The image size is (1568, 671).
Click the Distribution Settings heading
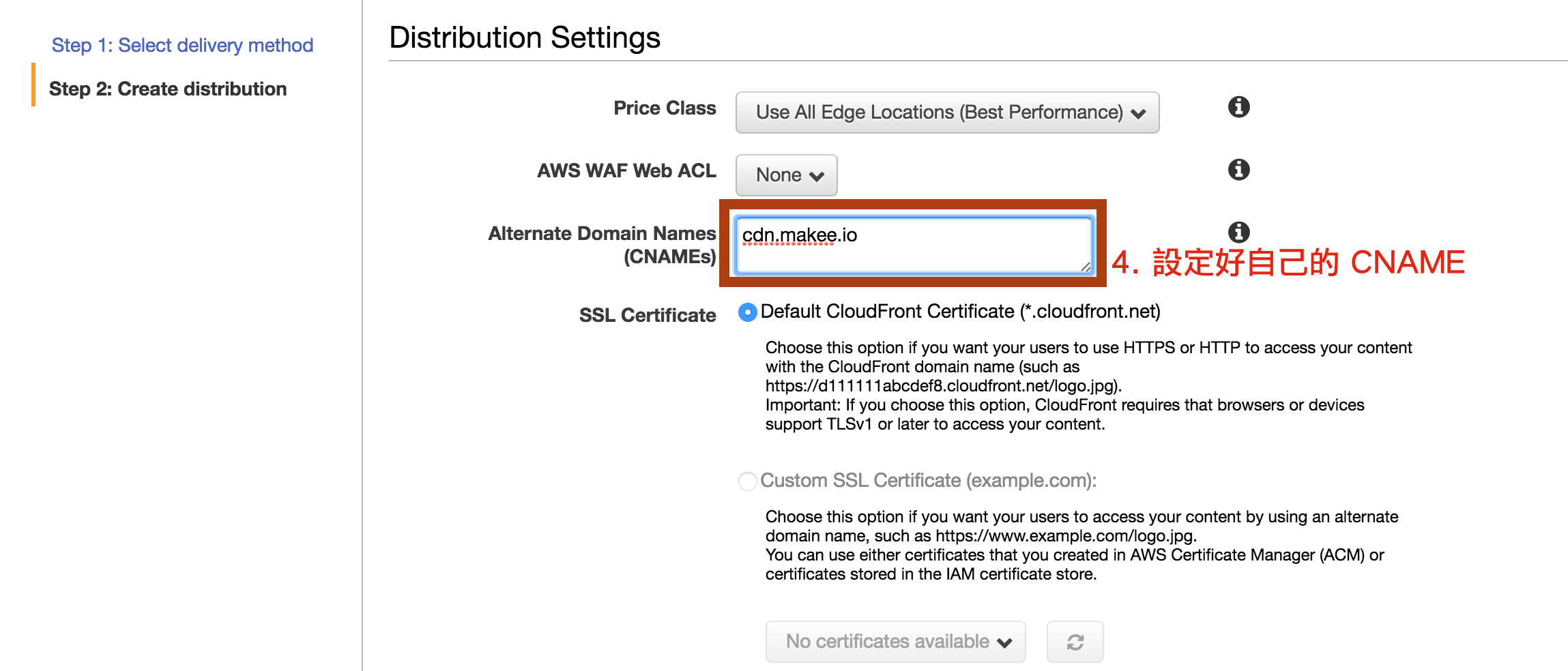point(525,38)
